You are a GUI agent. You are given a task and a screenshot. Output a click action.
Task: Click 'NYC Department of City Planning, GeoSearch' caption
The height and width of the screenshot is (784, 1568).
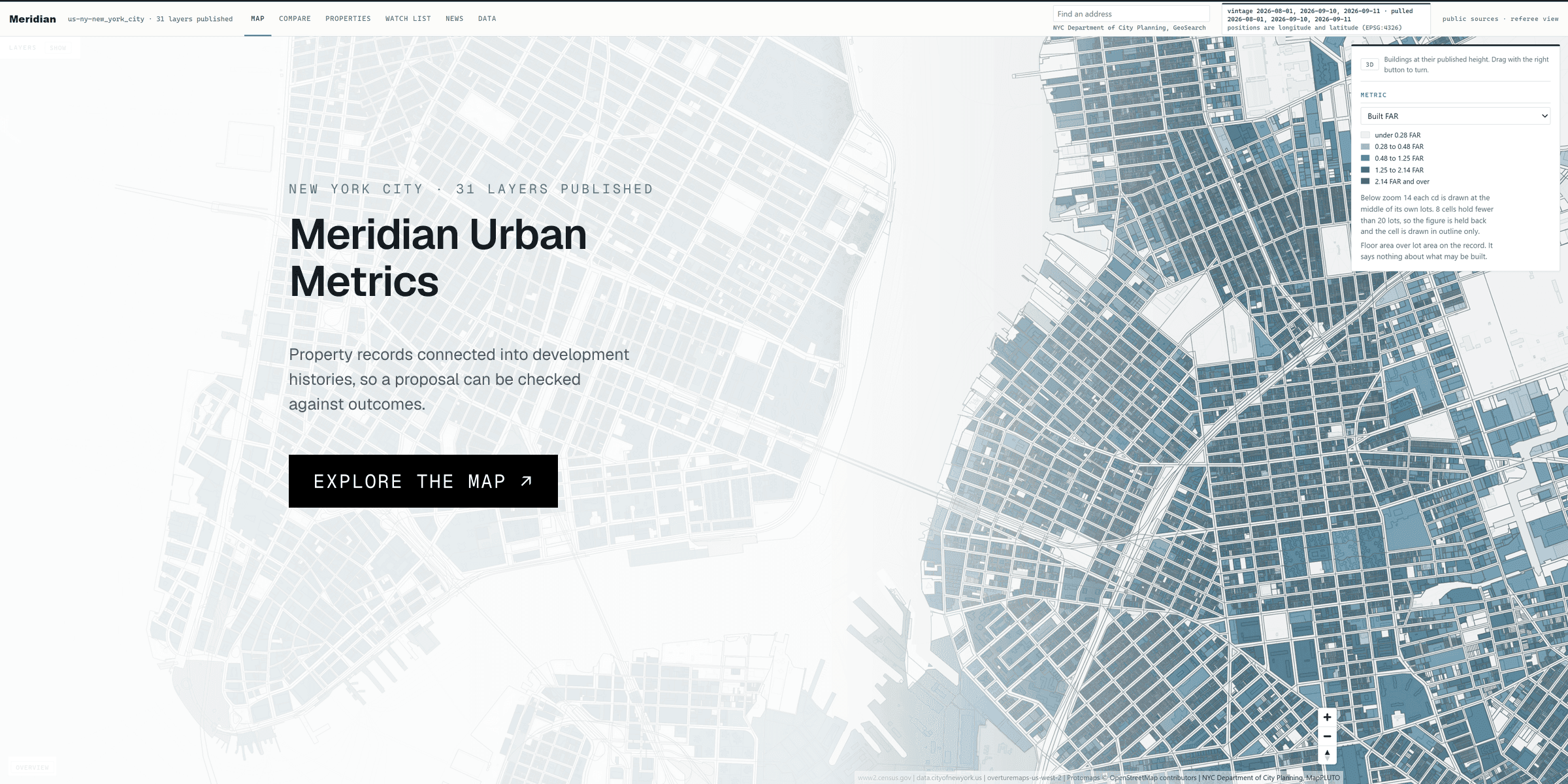[x=1129, y=28]
